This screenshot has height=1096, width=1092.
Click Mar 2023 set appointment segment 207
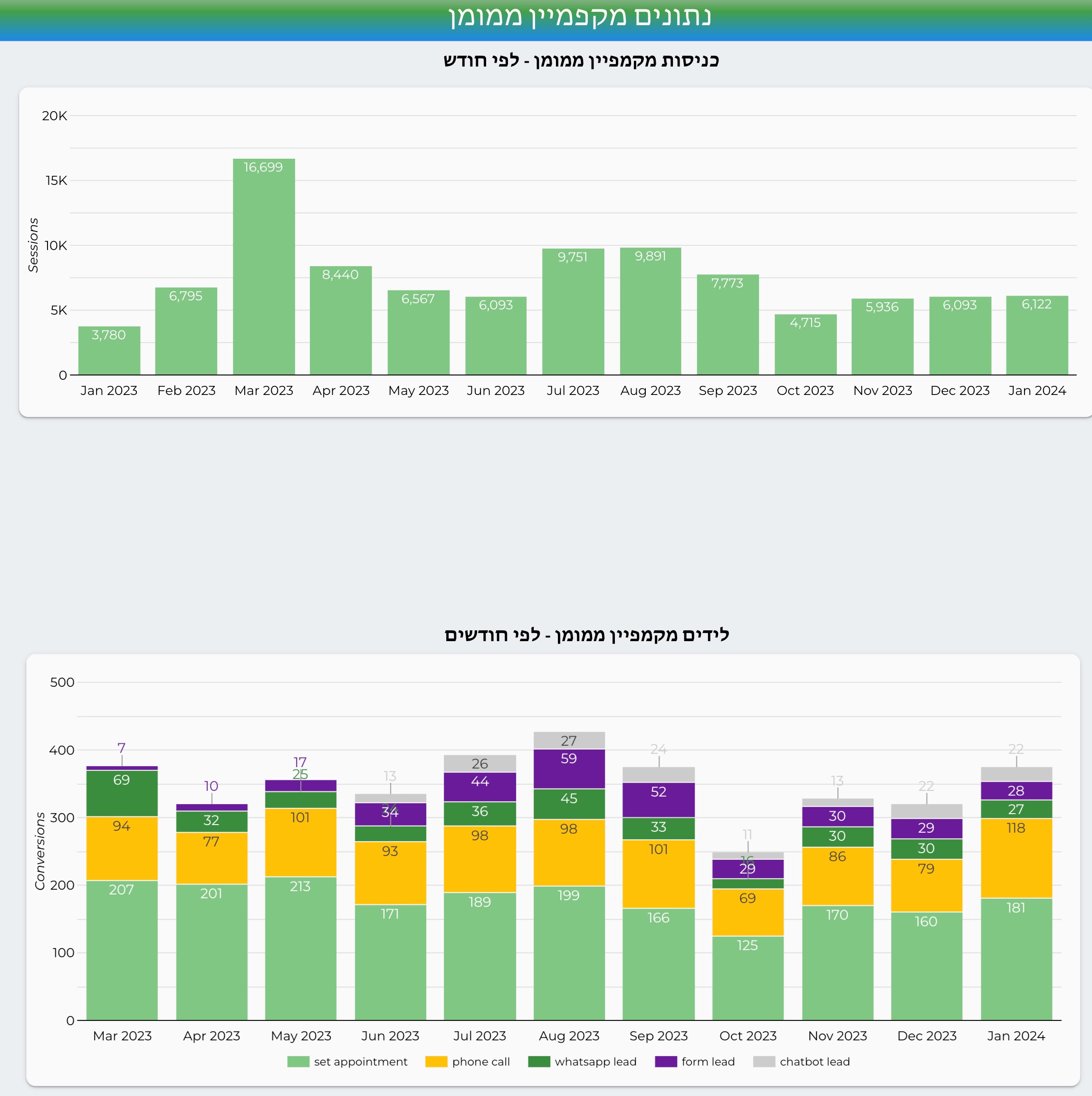122,950
